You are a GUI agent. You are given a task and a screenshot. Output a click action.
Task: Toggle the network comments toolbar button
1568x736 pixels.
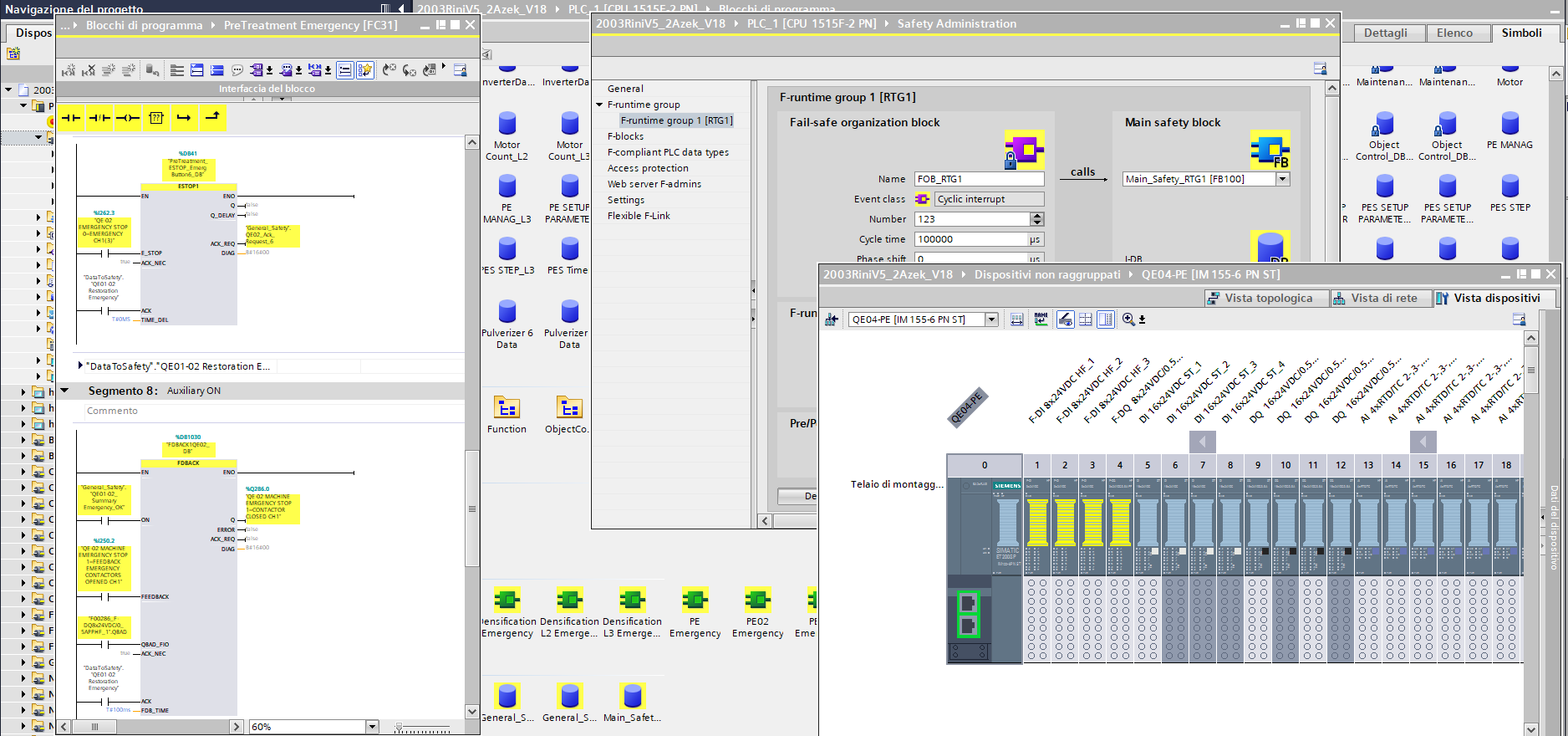(x=237, y=70)
